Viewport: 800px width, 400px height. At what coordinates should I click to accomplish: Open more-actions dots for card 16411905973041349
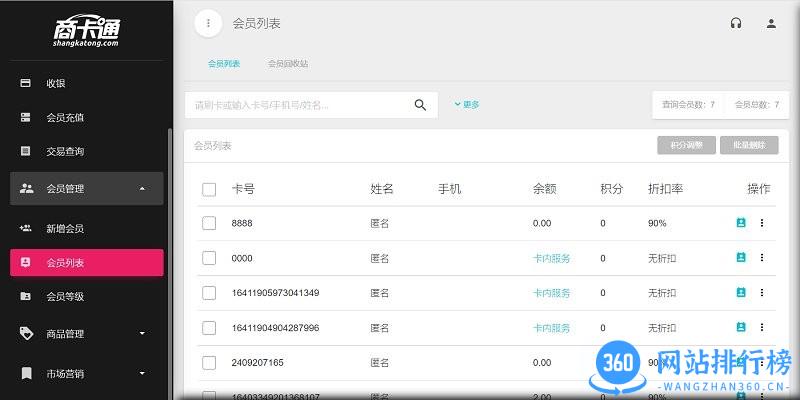point(762,292)
